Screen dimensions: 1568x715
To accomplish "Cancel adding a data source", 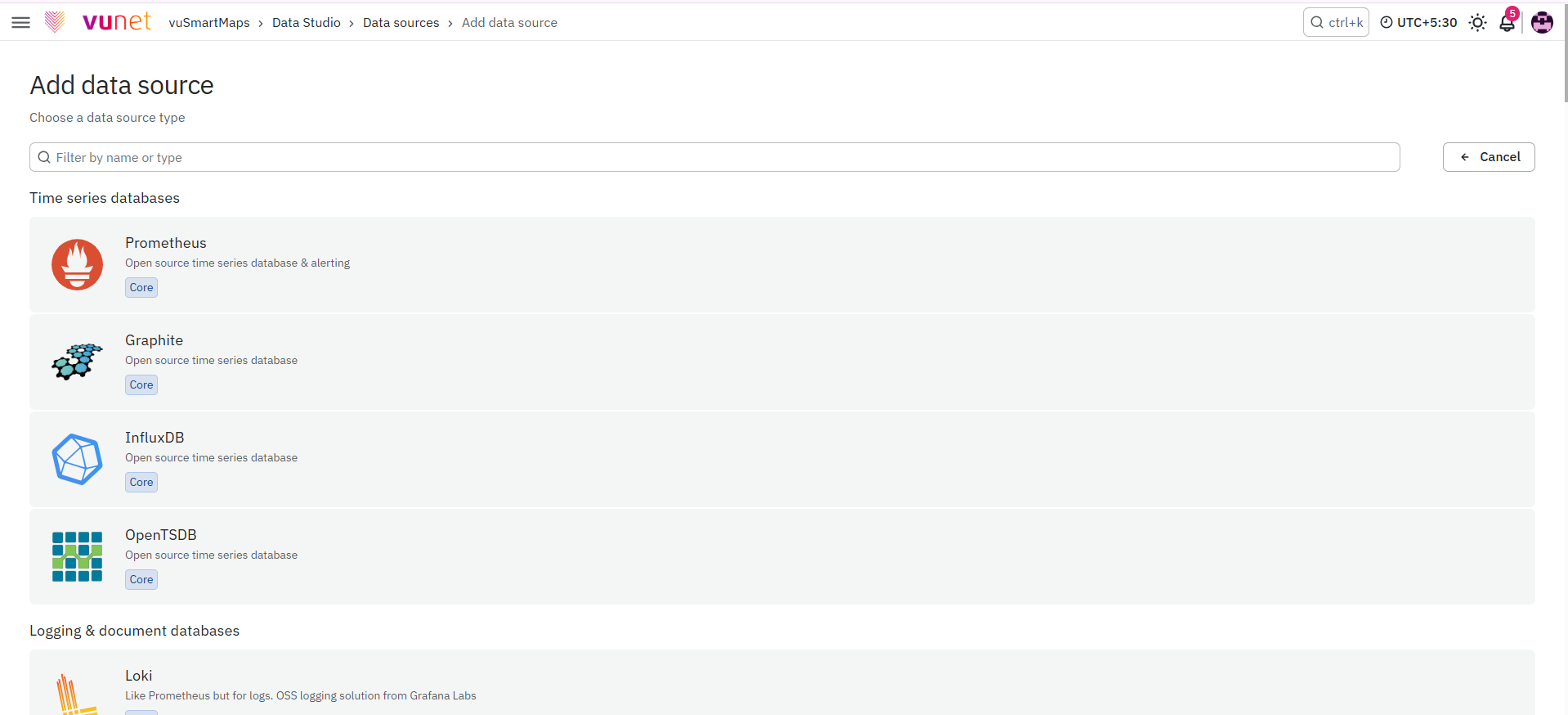I will coord(1489,157).
